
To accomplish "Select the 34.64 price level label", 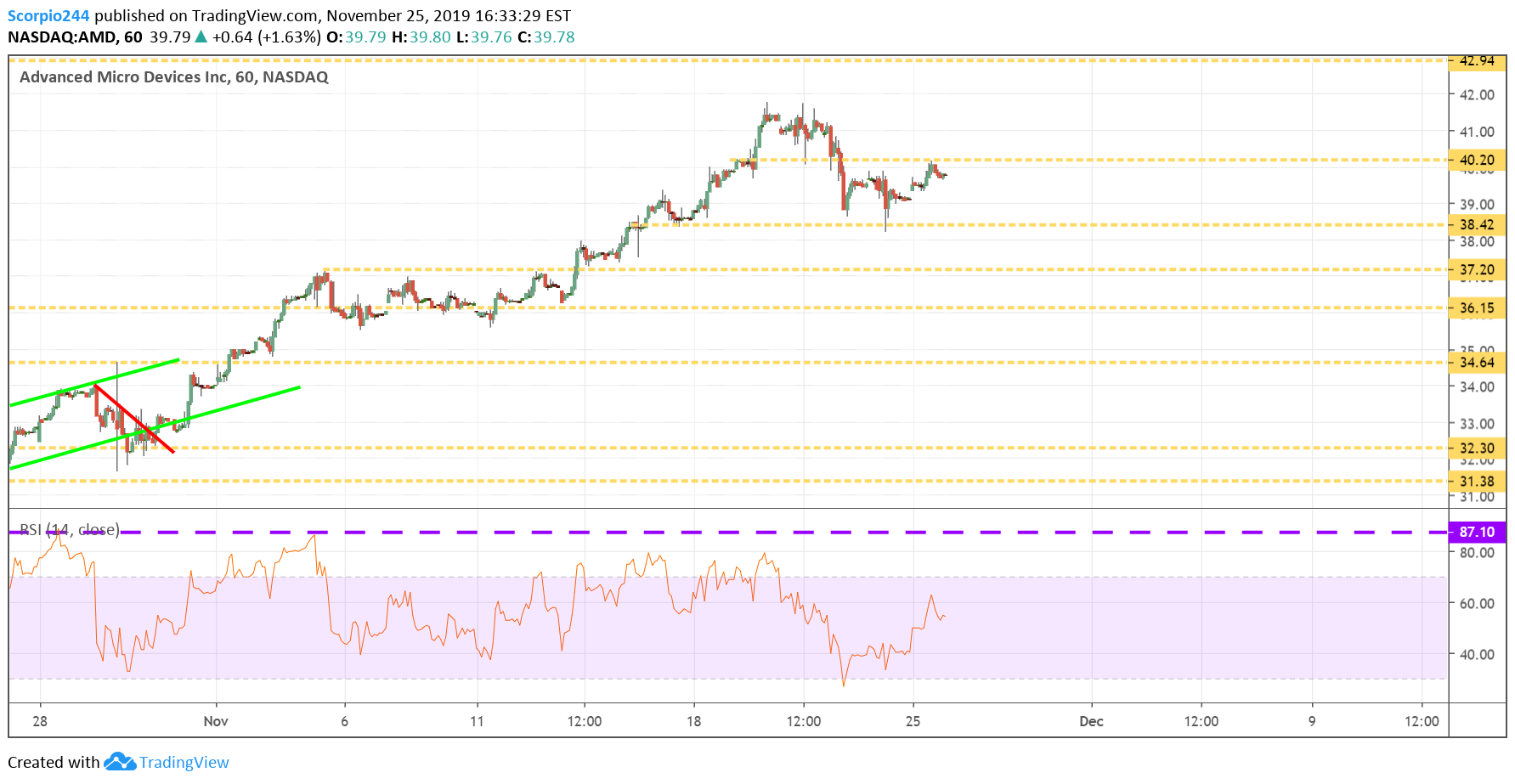I will coord(1477,363).
